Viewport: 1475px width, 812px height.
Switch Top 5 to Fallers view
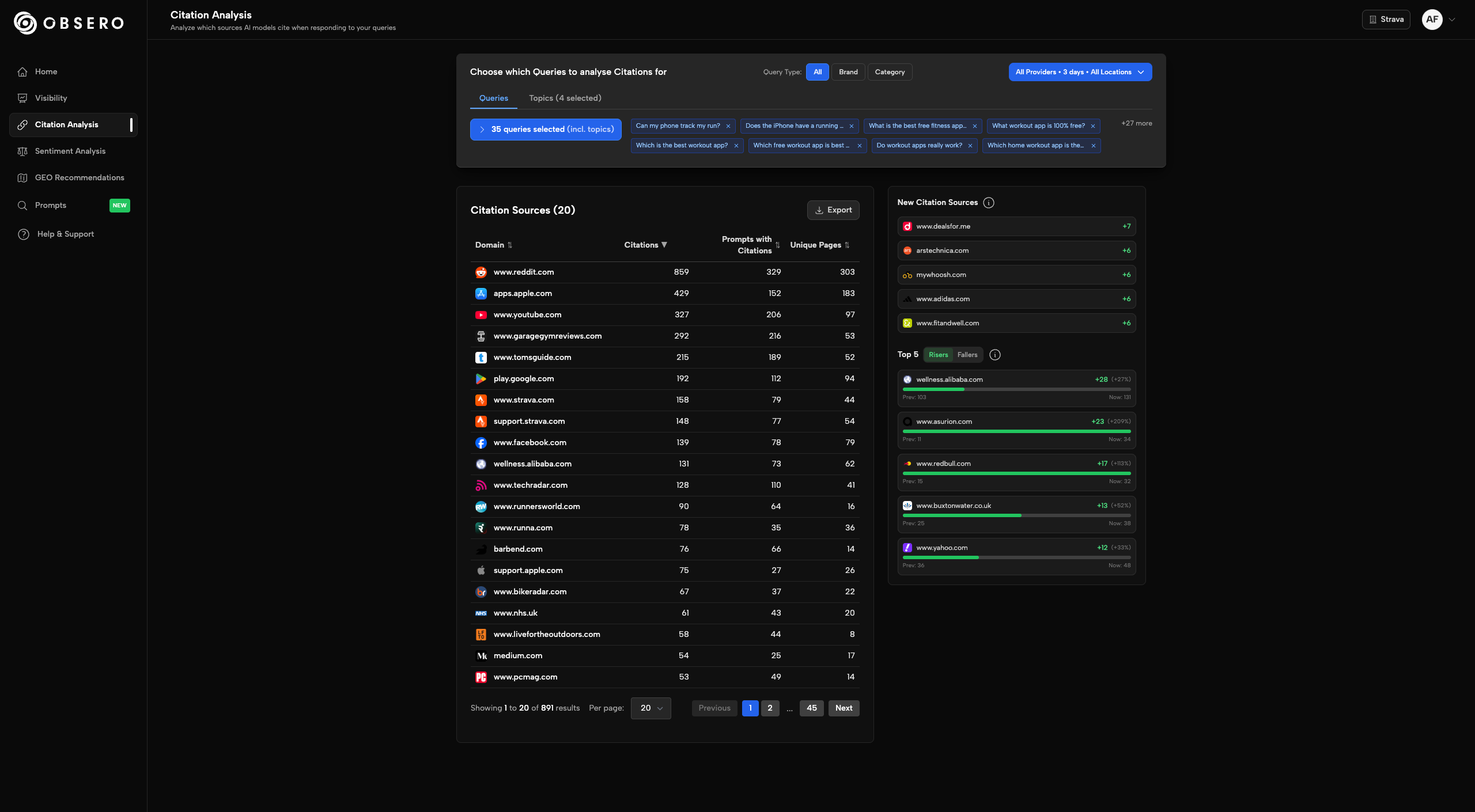967,355
